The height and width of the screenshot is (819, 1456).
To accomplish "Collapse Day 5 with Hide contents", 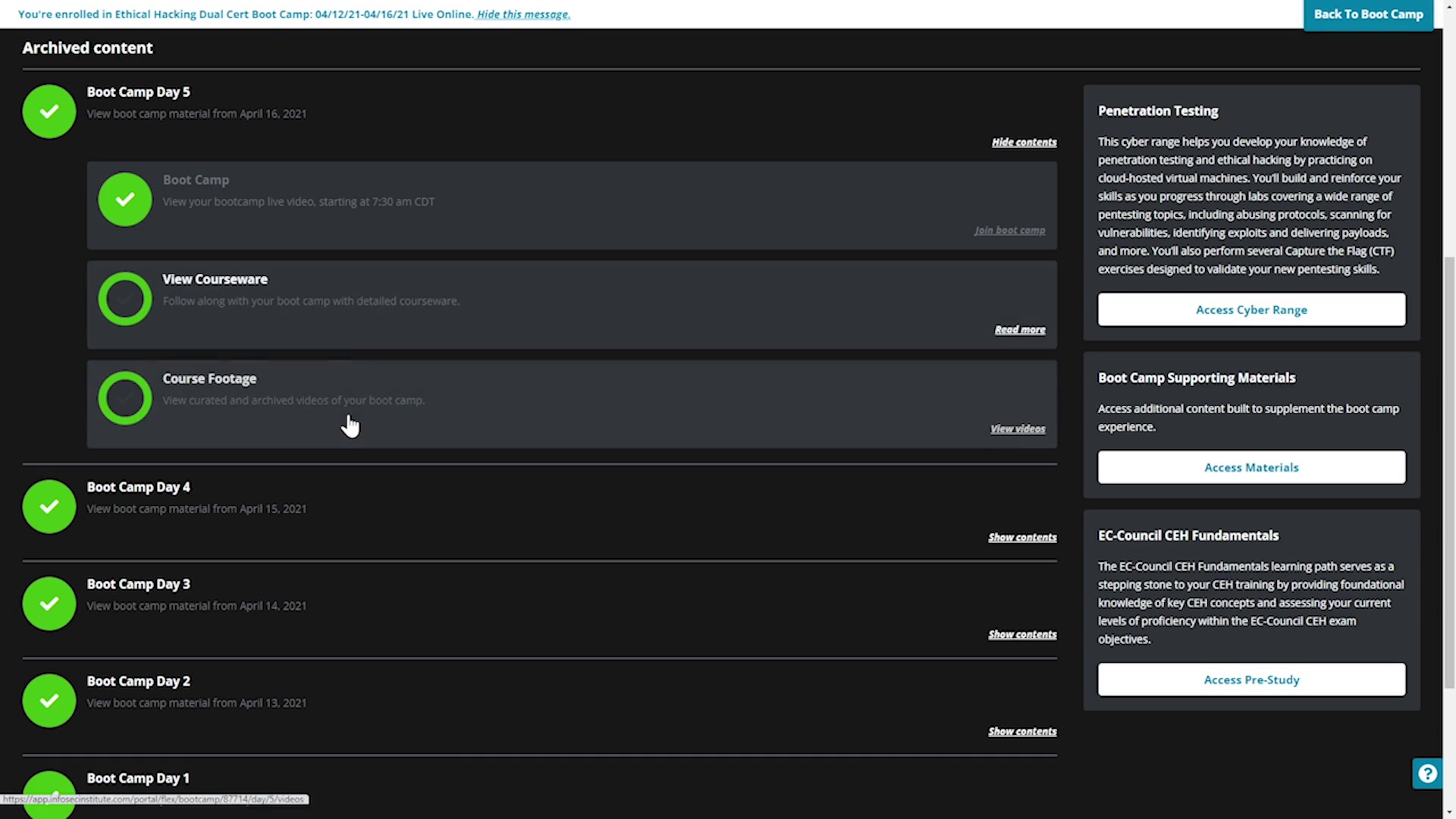I will [x=1024, y=143].
